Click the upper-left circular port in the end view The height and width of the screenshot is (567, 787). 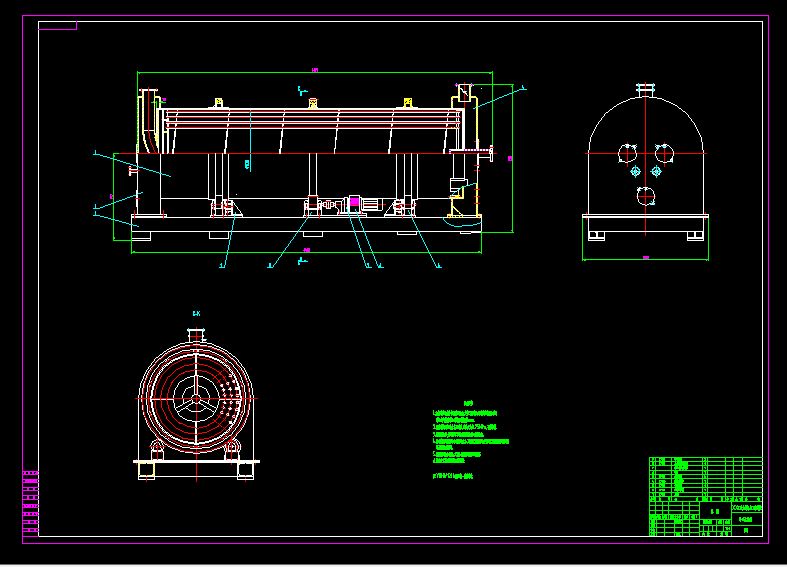(x=627, y=153)
